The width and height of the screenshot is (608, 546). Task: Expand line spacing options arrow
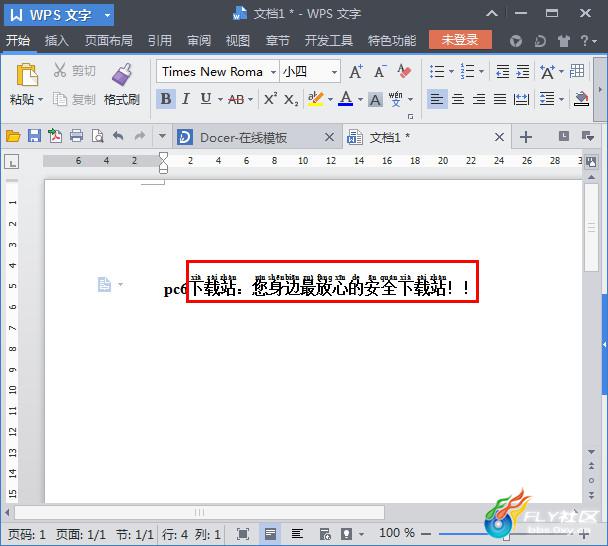[561, 100]
